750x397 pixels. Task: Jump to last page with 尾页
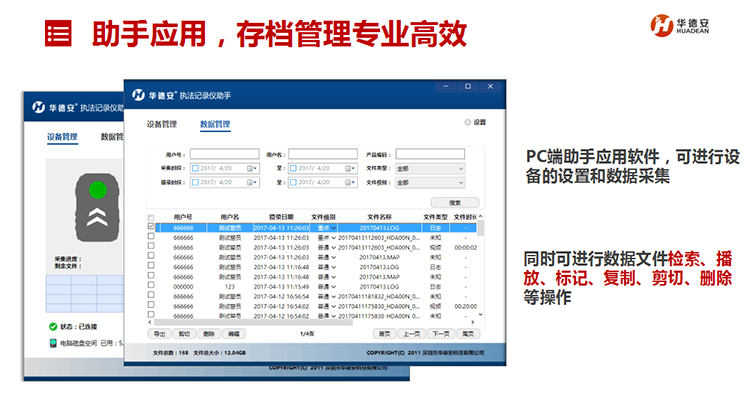click(x=468, y=334)
